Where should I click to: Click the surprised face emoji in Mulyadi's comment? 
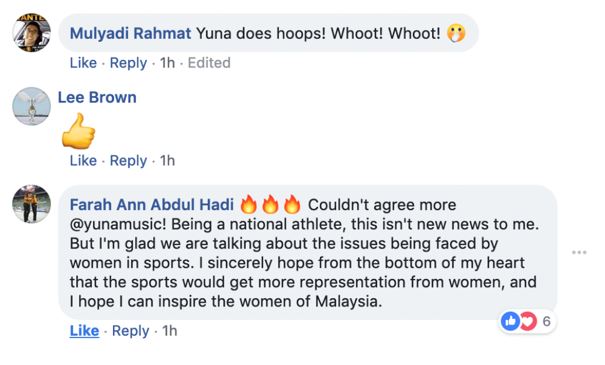pyautogui.click(x=456, y=33)
